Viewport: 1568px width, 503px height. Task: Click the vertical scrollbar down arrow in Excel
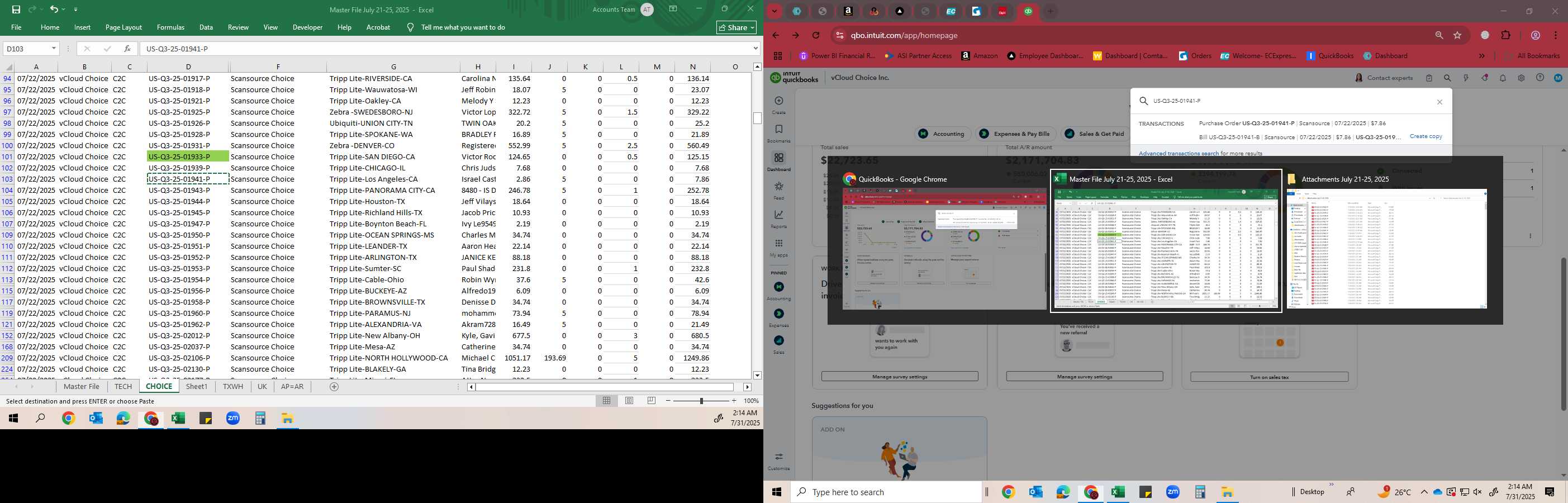(757, 375)
